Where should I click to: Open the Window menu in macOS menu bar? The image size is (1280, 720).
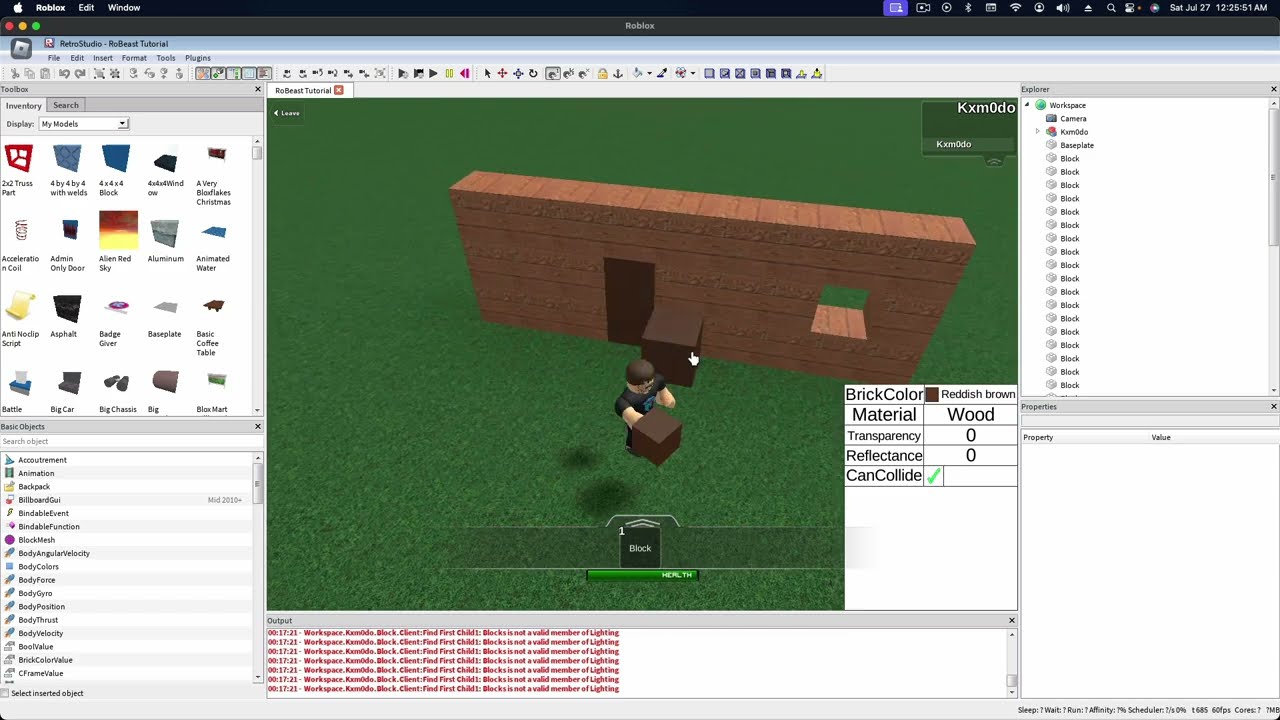(124, 8)
